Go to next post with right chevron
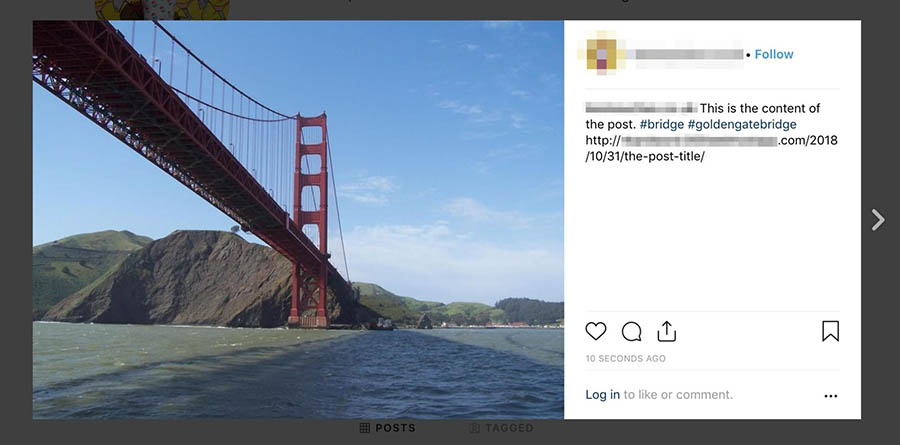The height and width of the screenshot is (445, 900). 877,220
